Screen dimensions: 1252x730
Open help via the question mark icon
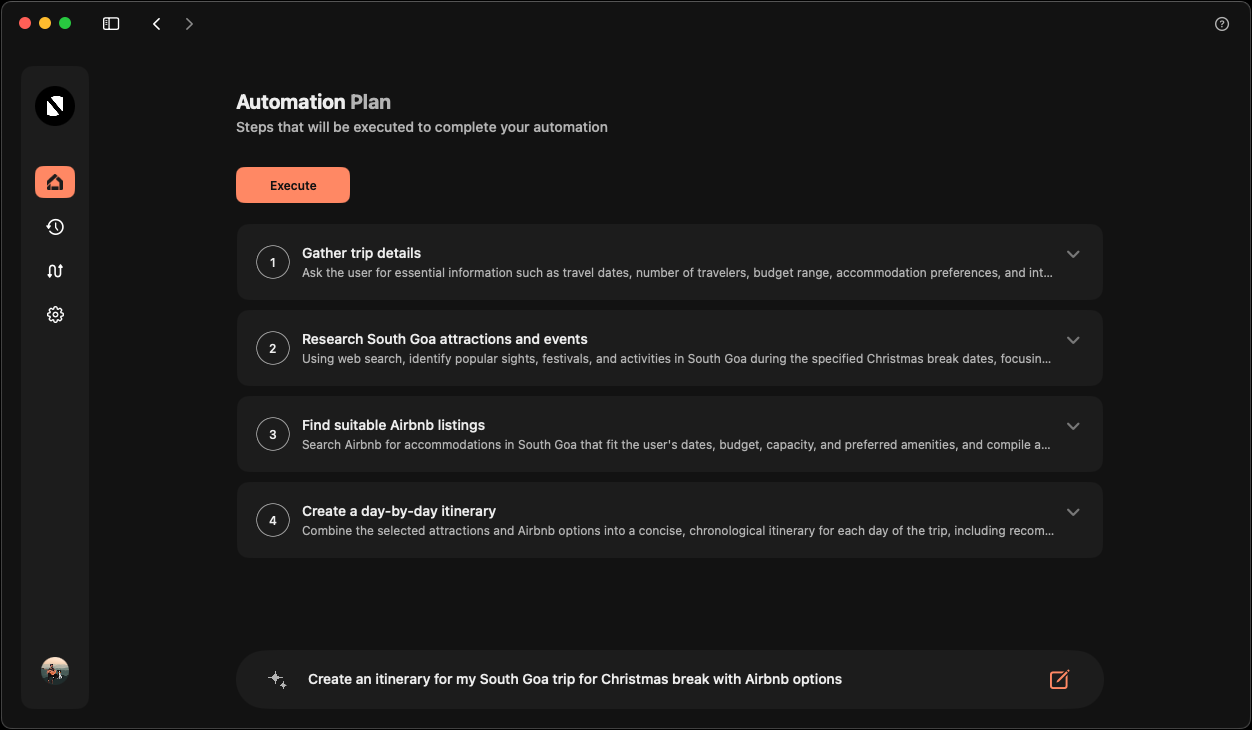1221,24
